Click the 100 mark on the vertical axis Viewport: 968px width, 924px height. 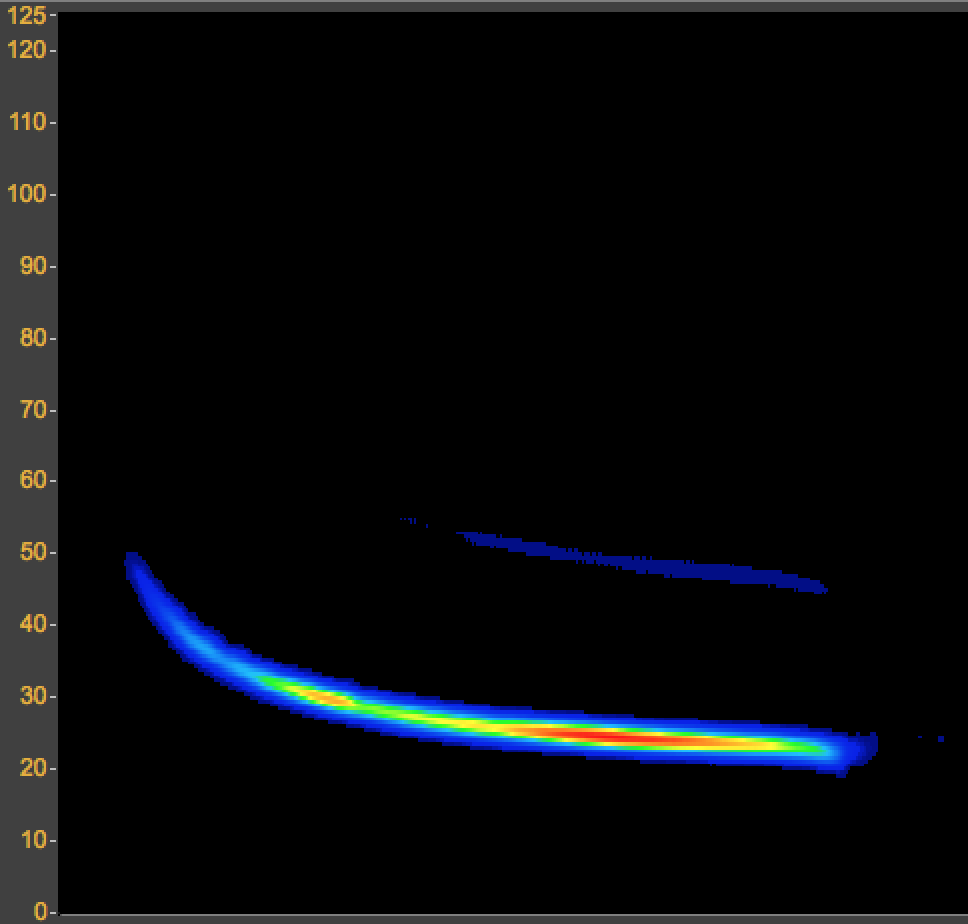pyautogui.click(x=26, y=194)
